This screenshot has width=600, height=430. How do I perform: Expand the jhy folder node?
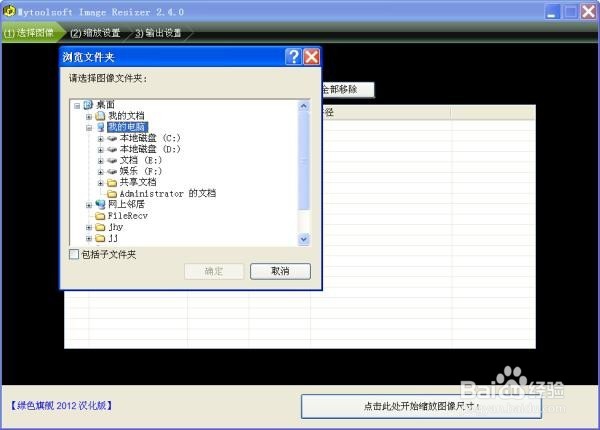[x=89, y=228]
